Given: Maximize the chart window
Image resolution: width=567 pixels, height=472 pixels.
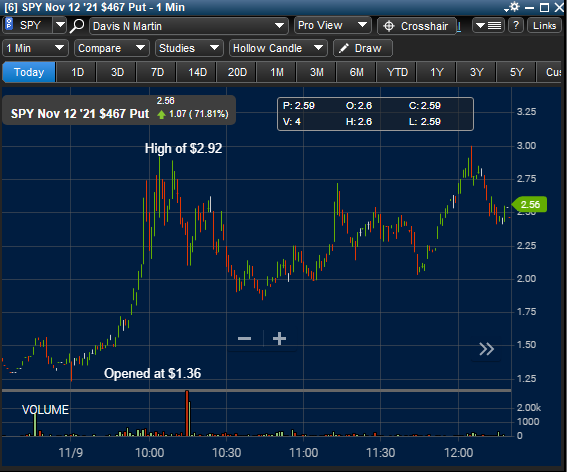Looking at the screenshot, I should coord(544,7).
